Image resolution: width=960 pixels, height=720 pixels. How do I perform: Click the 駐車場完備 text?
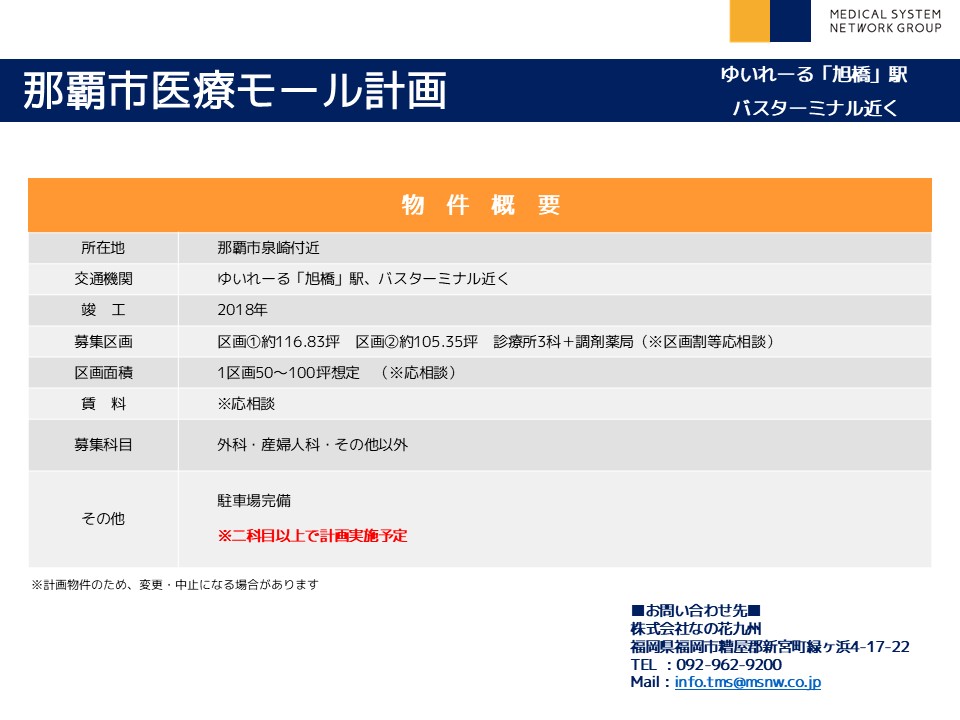pos(254,500)
